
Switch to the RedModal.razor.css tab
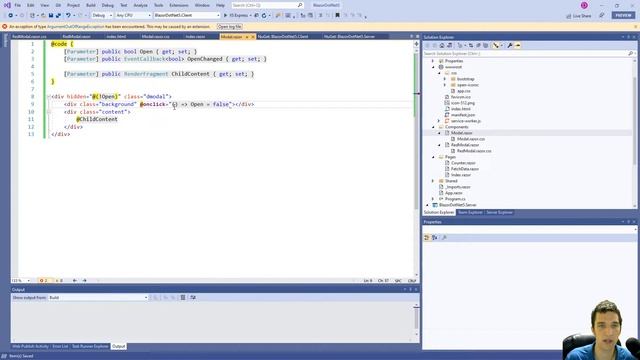click(x=29, y=36)
